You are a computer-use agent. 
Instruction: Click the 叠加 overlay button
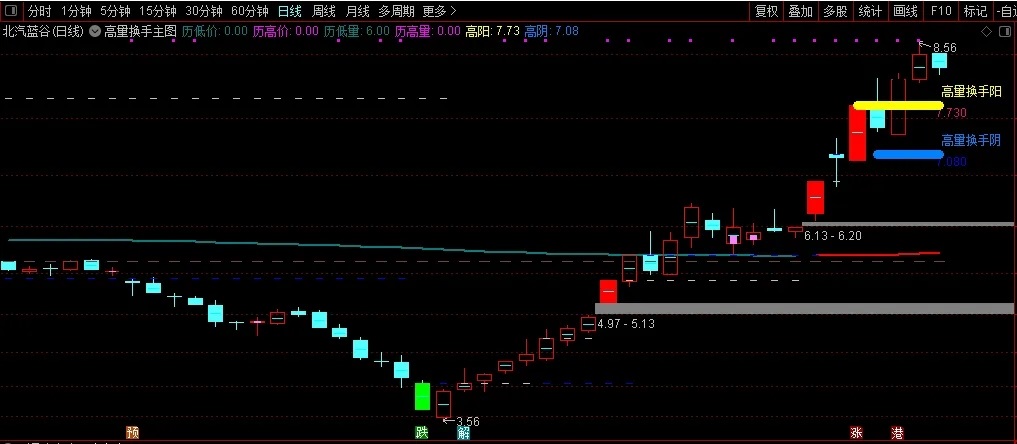tap(800, 11)
